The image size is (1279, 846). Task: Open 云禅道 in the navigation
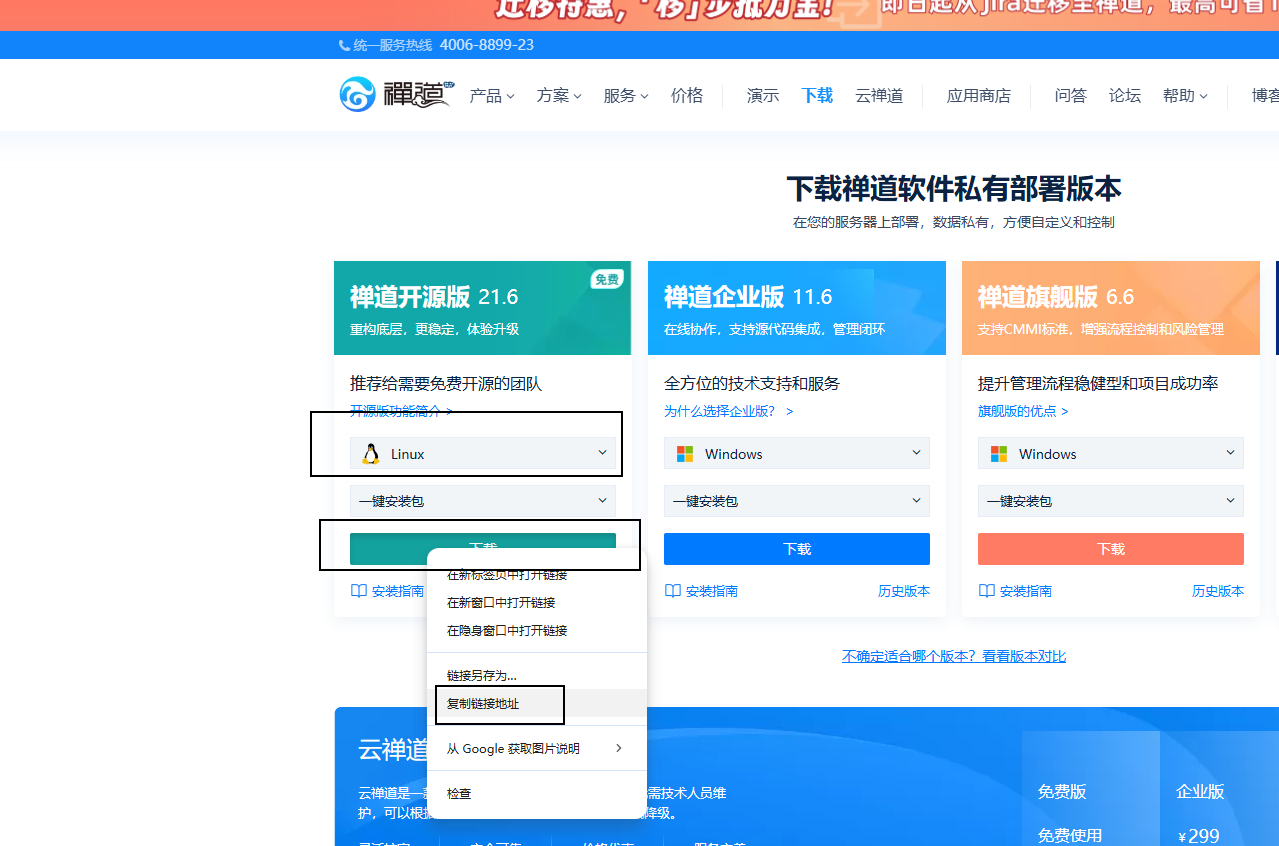pos(879,96)
